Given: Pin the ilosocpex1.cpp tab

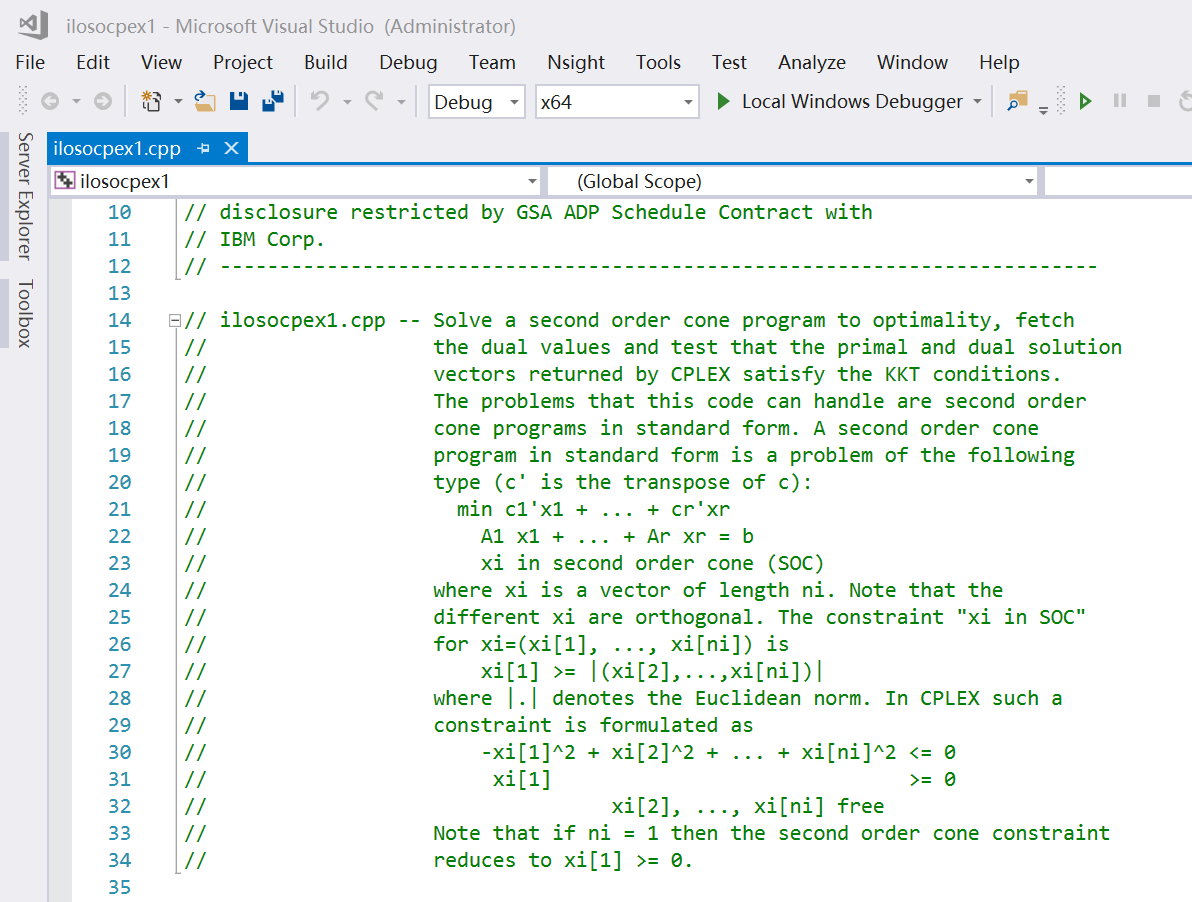Looking at the screenshot, I should click(x=204, y=148).
